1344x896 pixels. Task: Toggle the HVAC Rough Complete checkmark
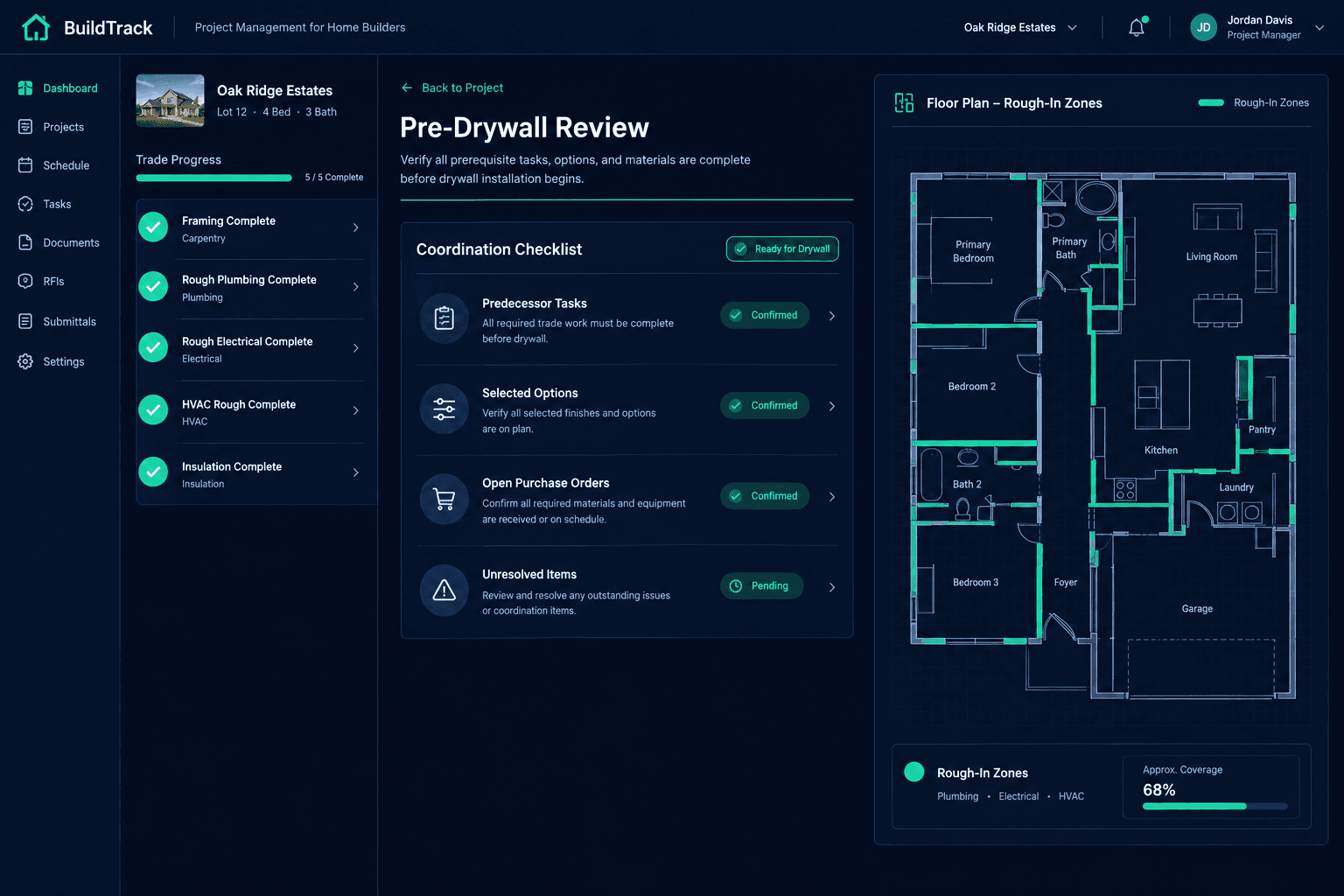tap(153, 410)
